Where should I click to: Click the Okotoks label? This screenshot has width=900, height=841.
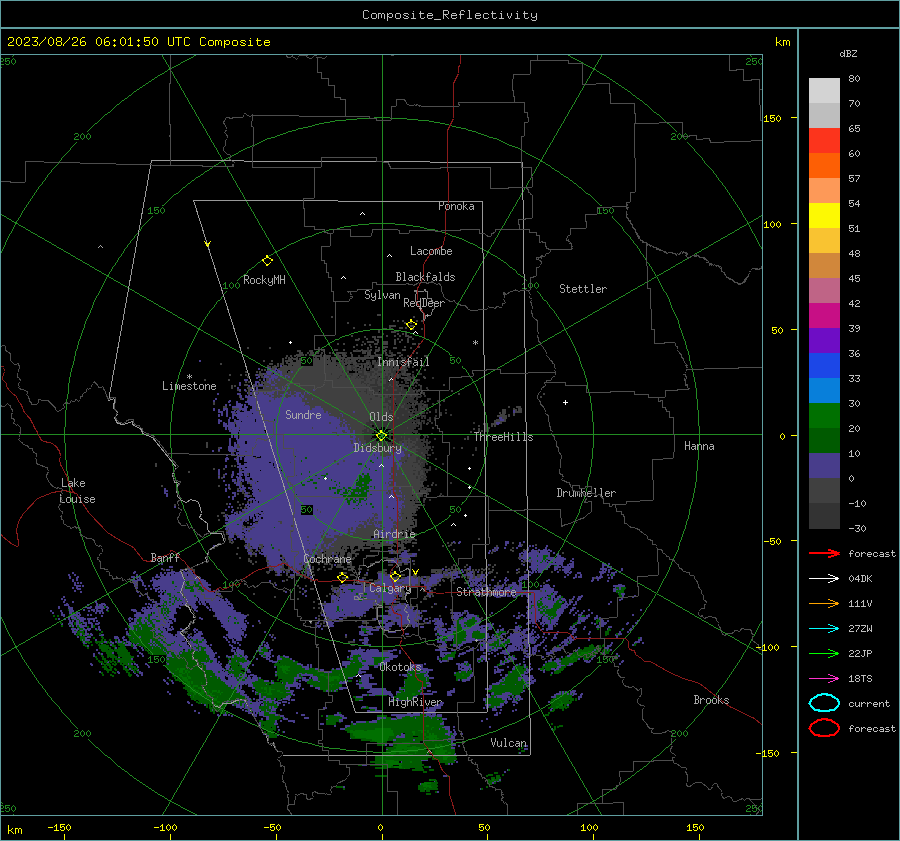[x=401, y=666]
